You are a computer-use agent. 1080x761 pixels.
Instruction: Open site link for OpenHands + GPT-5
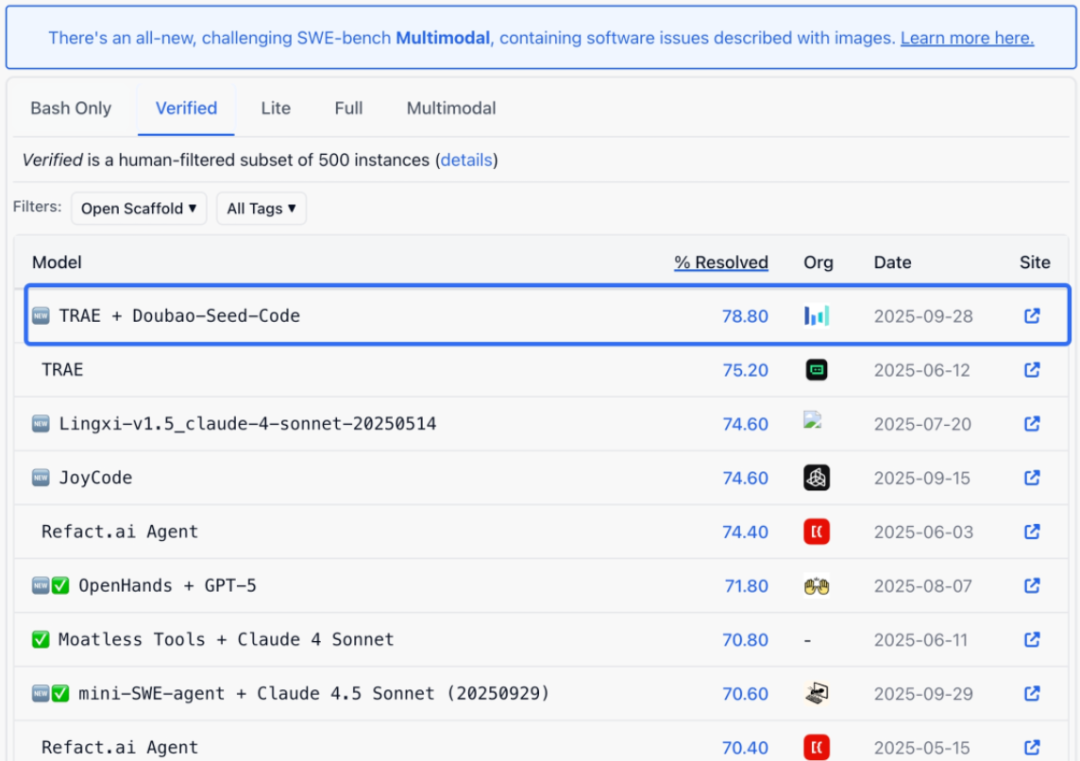pyautogui.click(x=1032, y=586)
